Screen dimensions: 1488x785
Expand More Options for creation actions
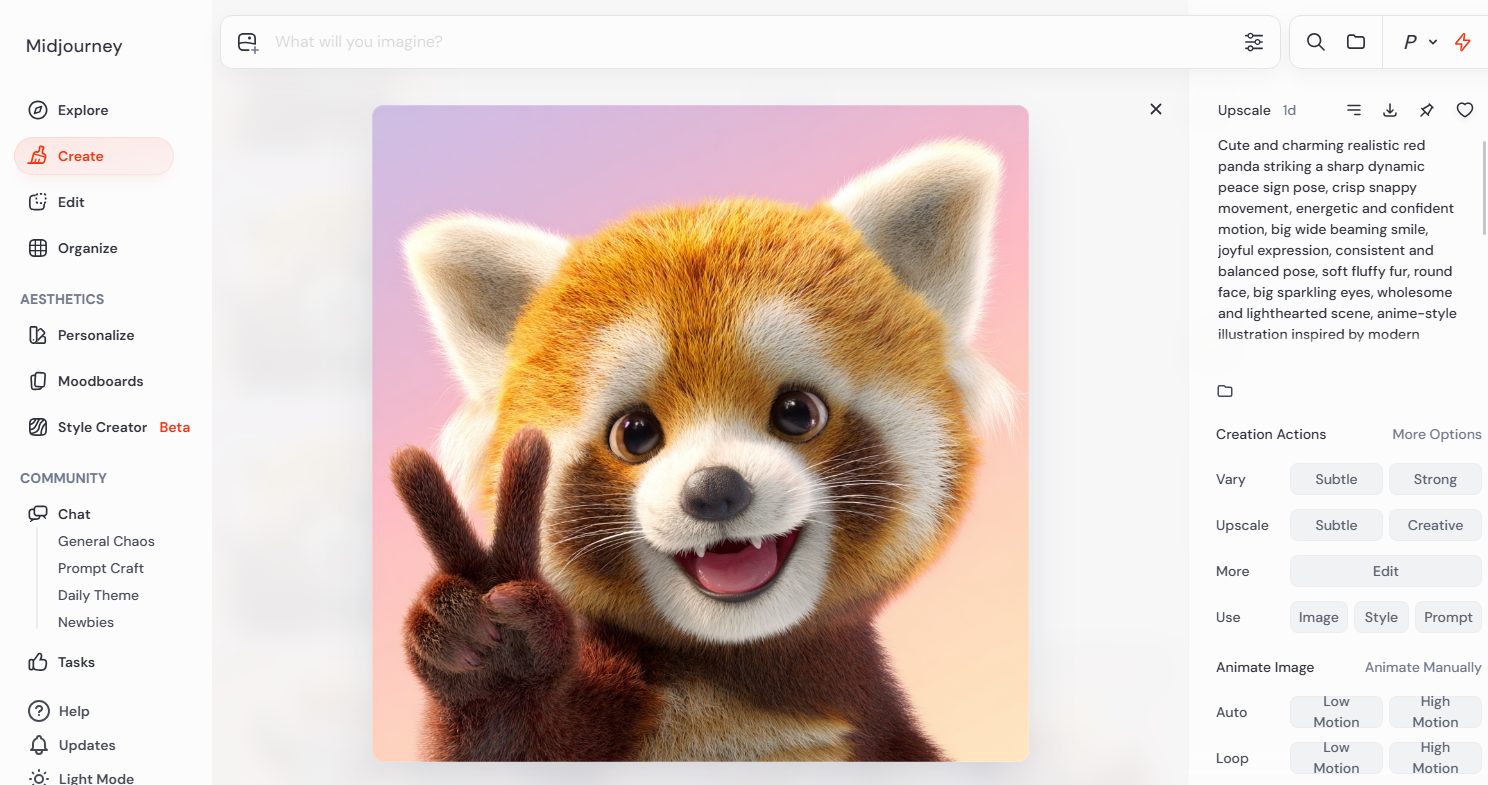coord(1436,434)
